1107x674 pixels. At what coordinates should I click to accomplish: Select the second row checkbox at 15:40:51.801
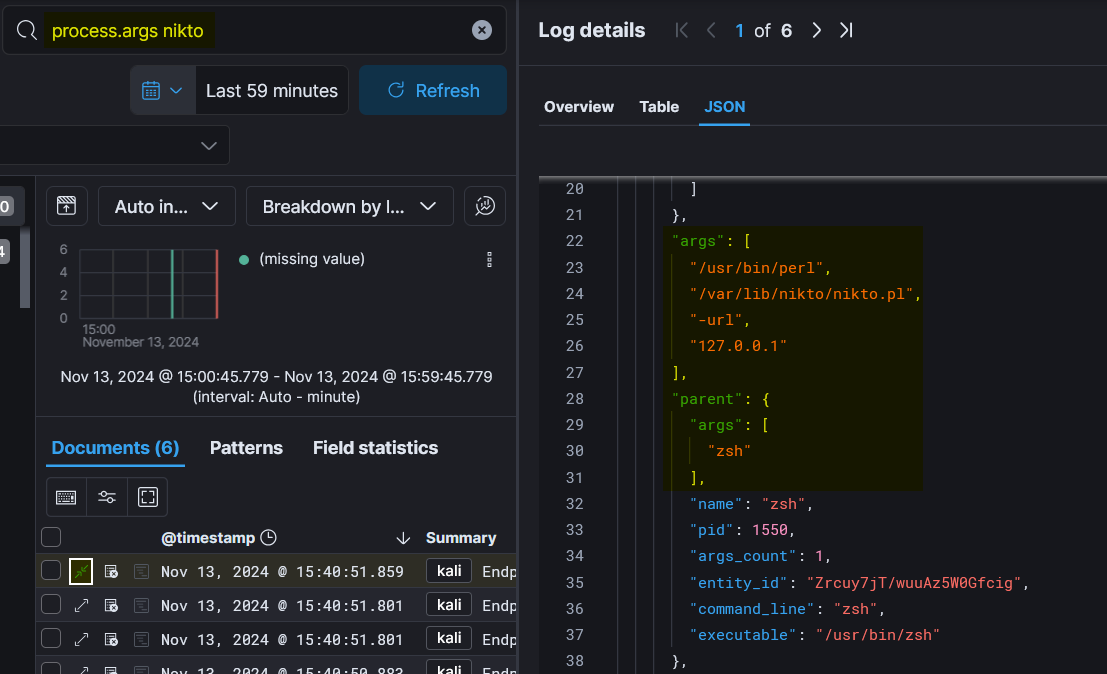tap(51, 604)
